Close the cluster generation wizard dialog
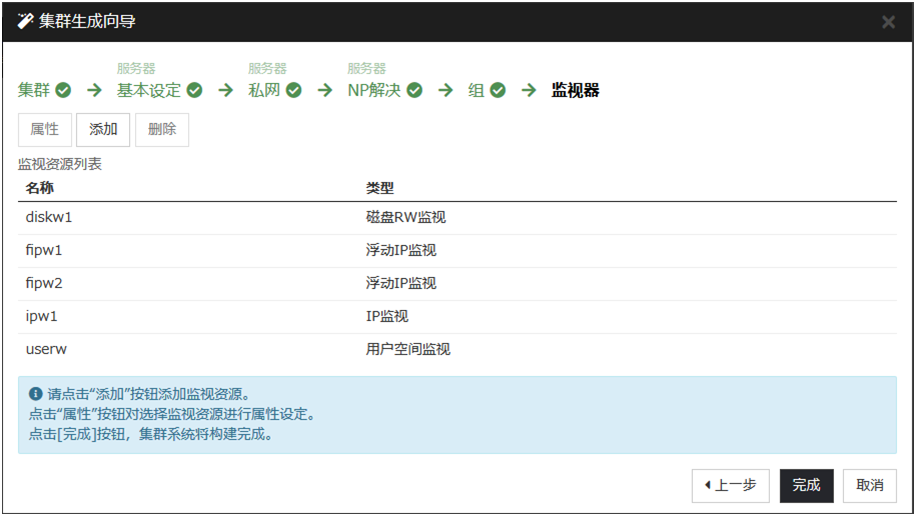Viewport: 916px width, 516px height. [888, 22]
